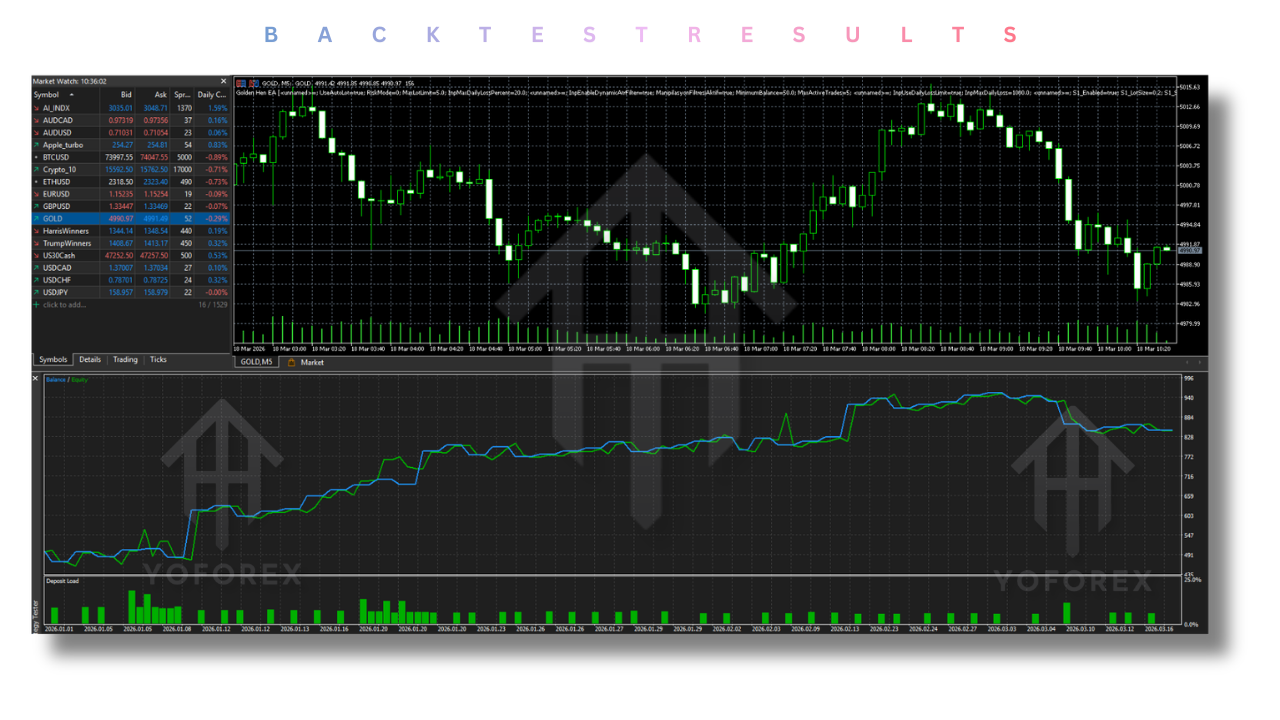Switch to the Ticks tab

tap(158, 360)
